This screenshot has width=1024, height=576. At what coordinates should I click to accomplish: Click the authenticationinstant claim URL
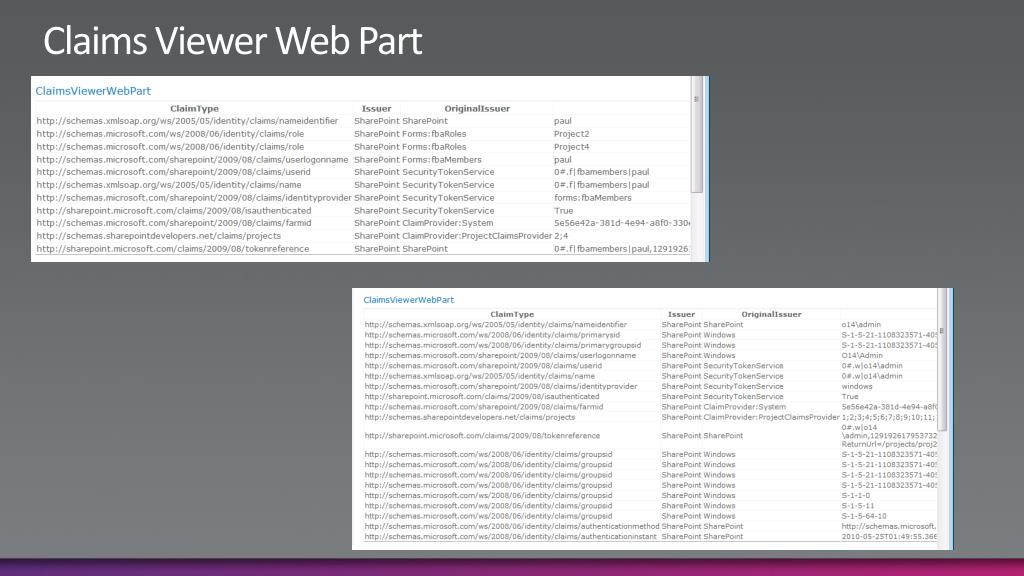(x=511, y=536)
